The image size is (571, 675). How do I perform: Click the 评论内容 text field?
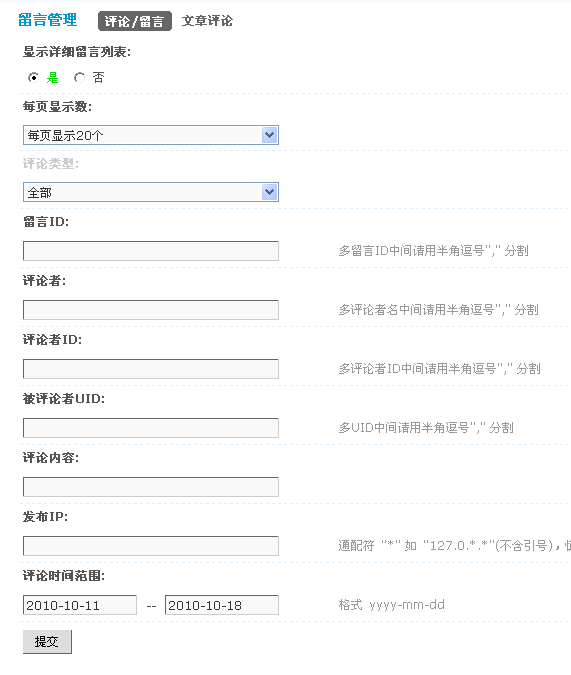click(151, 487)
